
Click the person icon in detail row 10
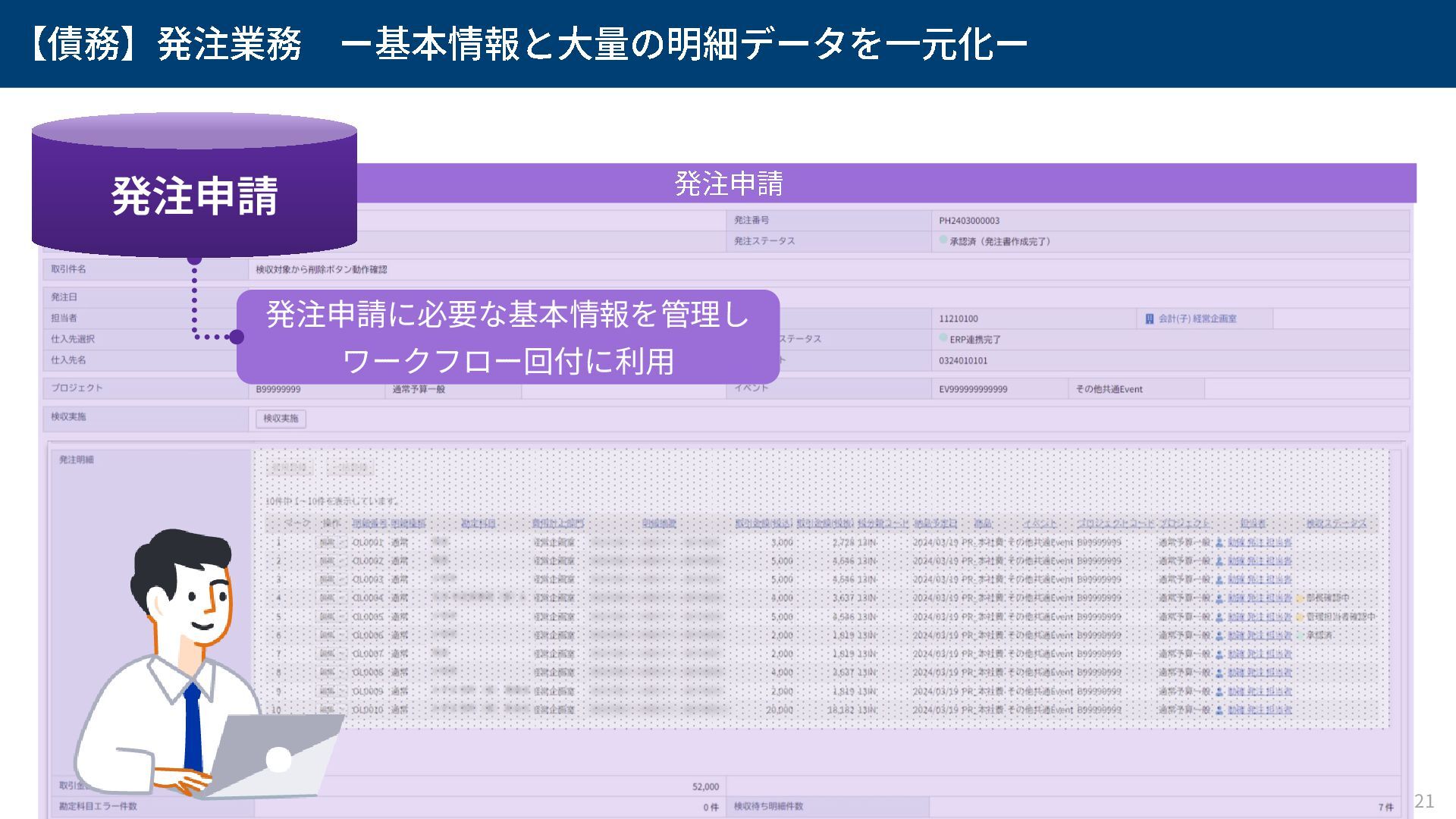(1219, 711)
